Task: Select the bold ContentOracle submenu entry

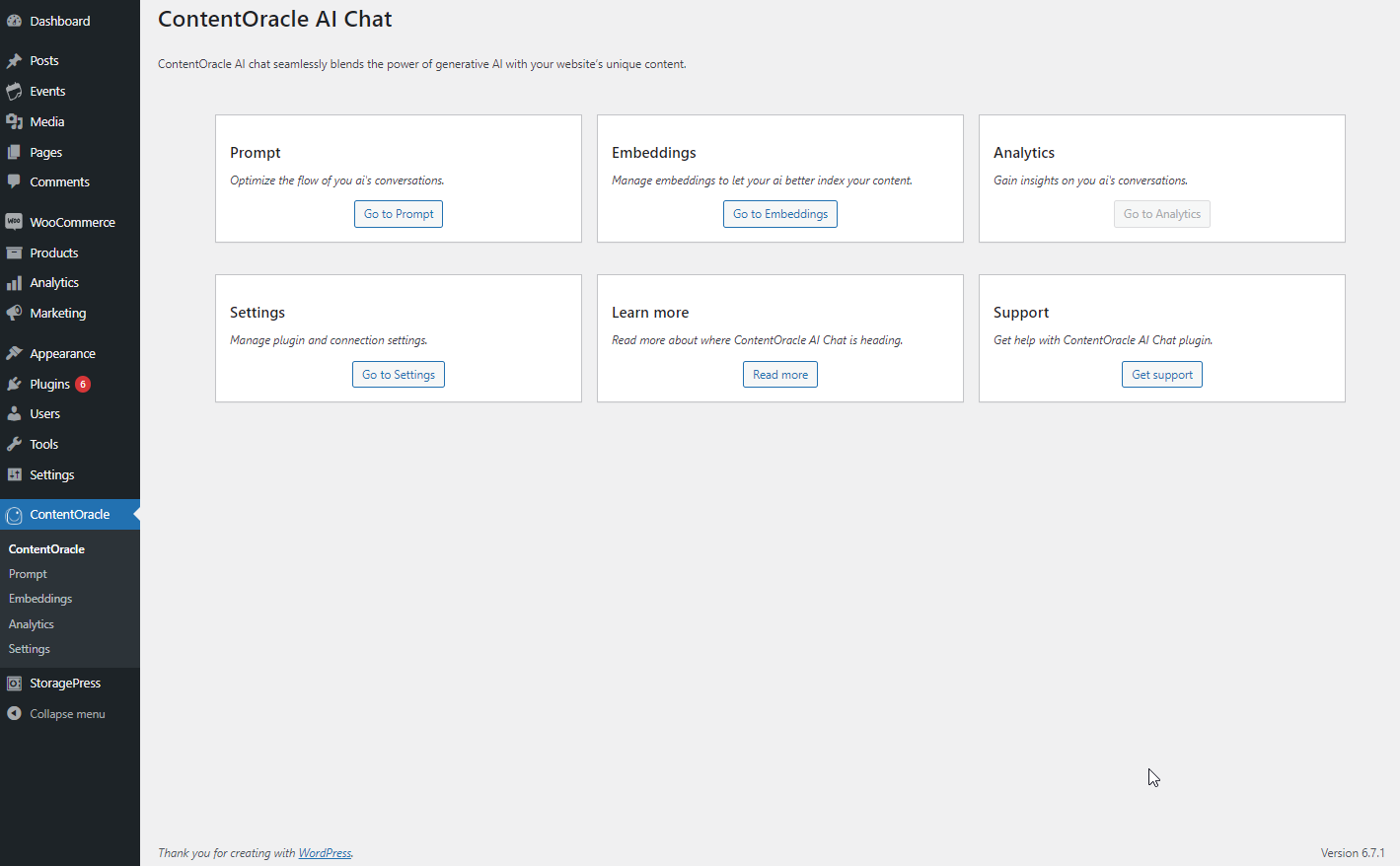Action: 46,549
